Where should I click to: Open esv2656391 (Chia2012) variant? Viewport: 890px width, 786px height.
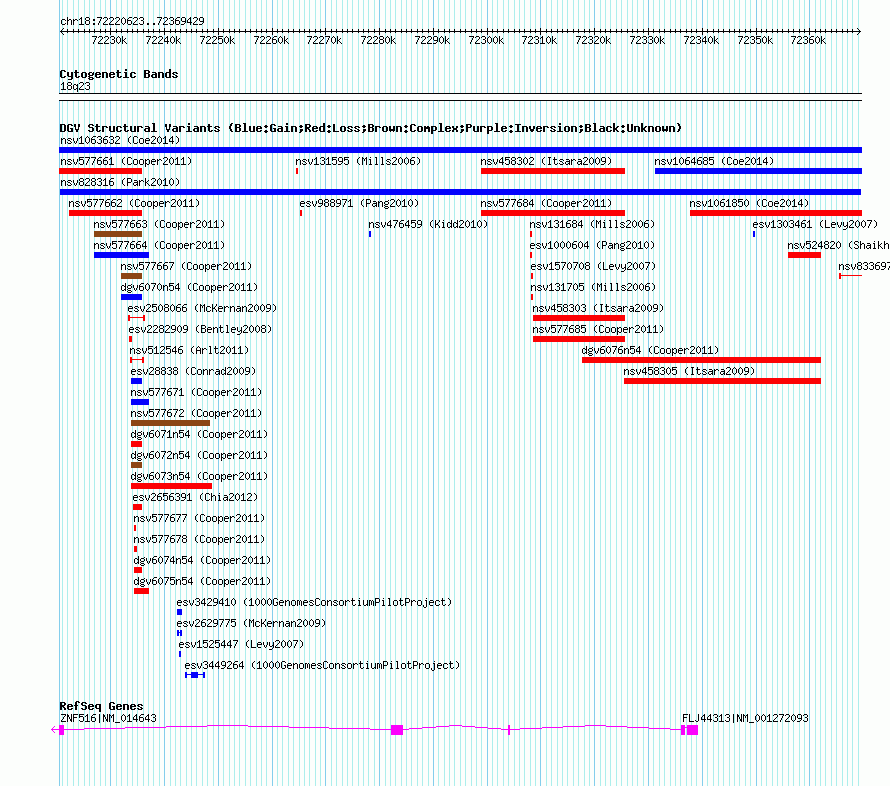tap(195, 497)
